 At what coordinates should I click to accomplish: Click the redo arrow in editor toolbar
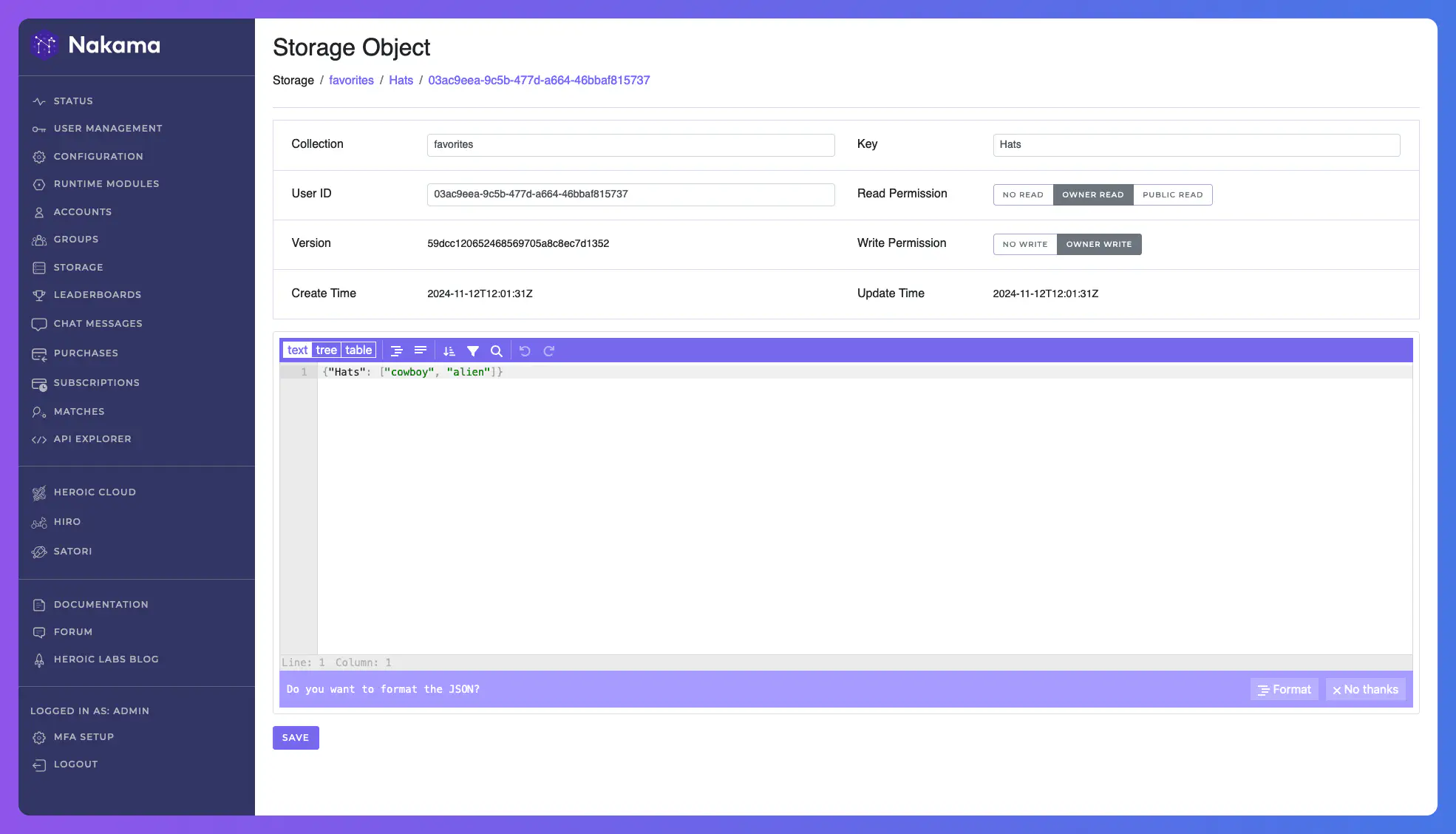tap(549, 351)
